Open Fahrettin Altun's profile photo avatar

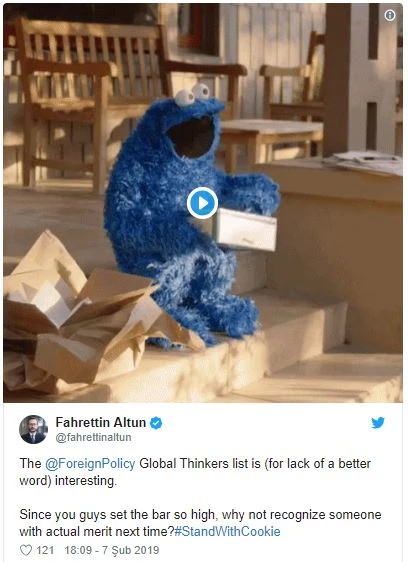(33, 429)
